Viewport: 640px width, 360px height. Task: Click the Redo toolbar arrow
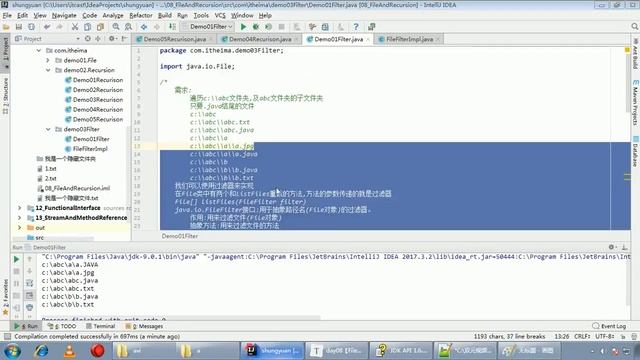click(60, 27)
